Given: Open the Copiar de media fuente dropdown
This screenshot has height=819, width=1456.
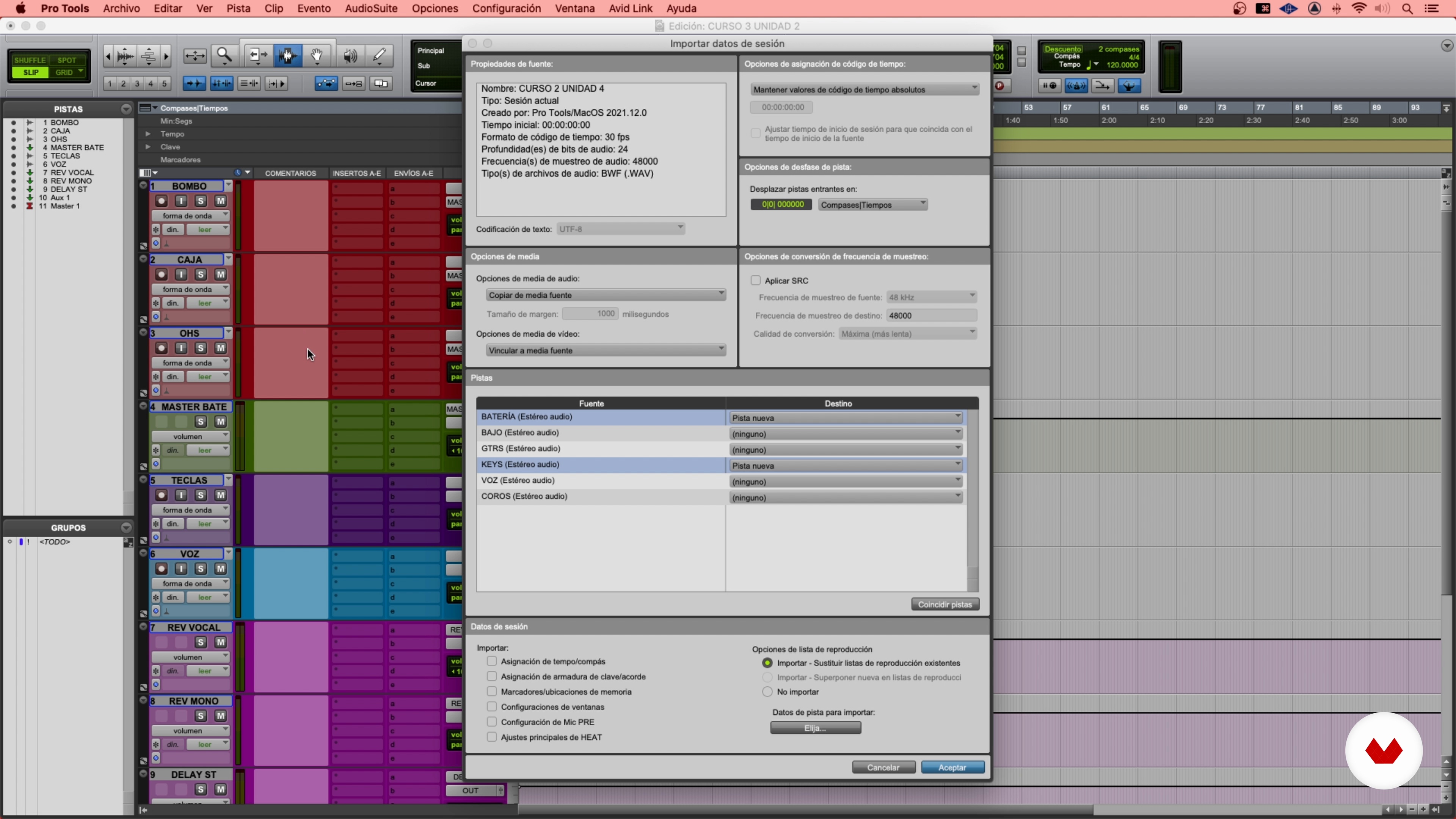Looking at the screenshot, I should pyautogui.click(x=606, y=295).
